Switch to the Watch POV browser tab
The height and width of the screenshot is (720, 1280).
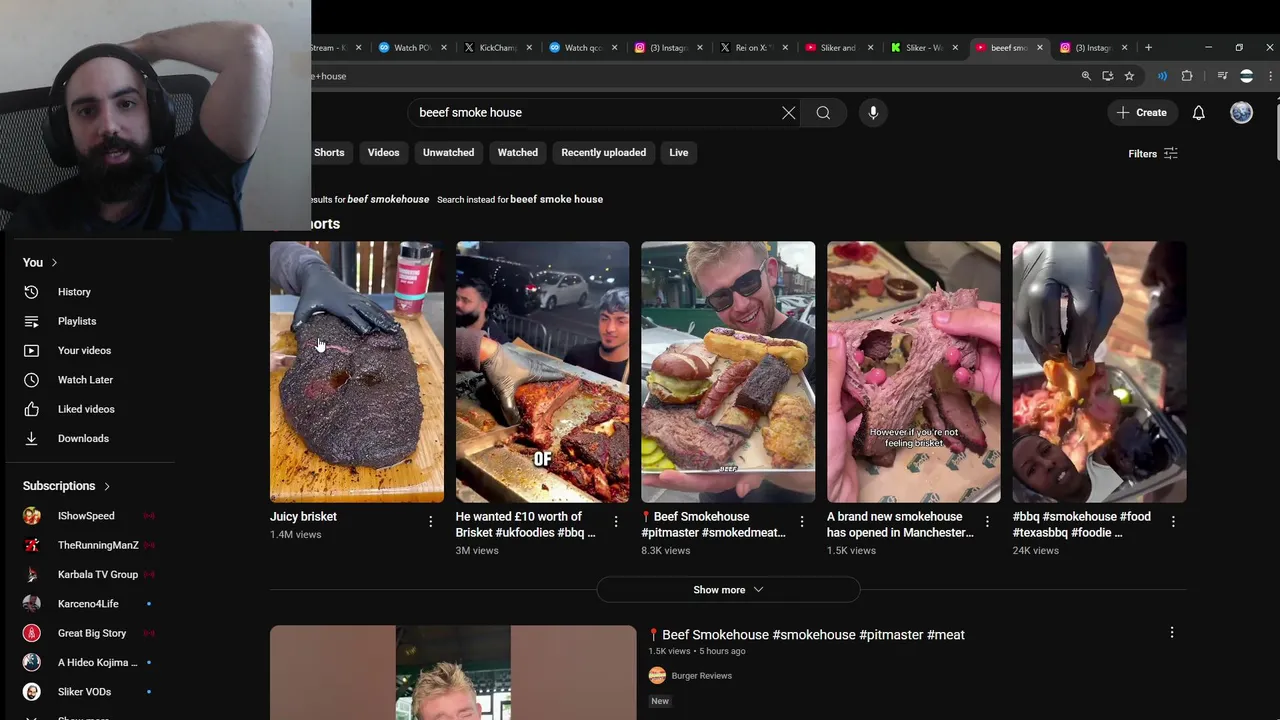[411, 47]
